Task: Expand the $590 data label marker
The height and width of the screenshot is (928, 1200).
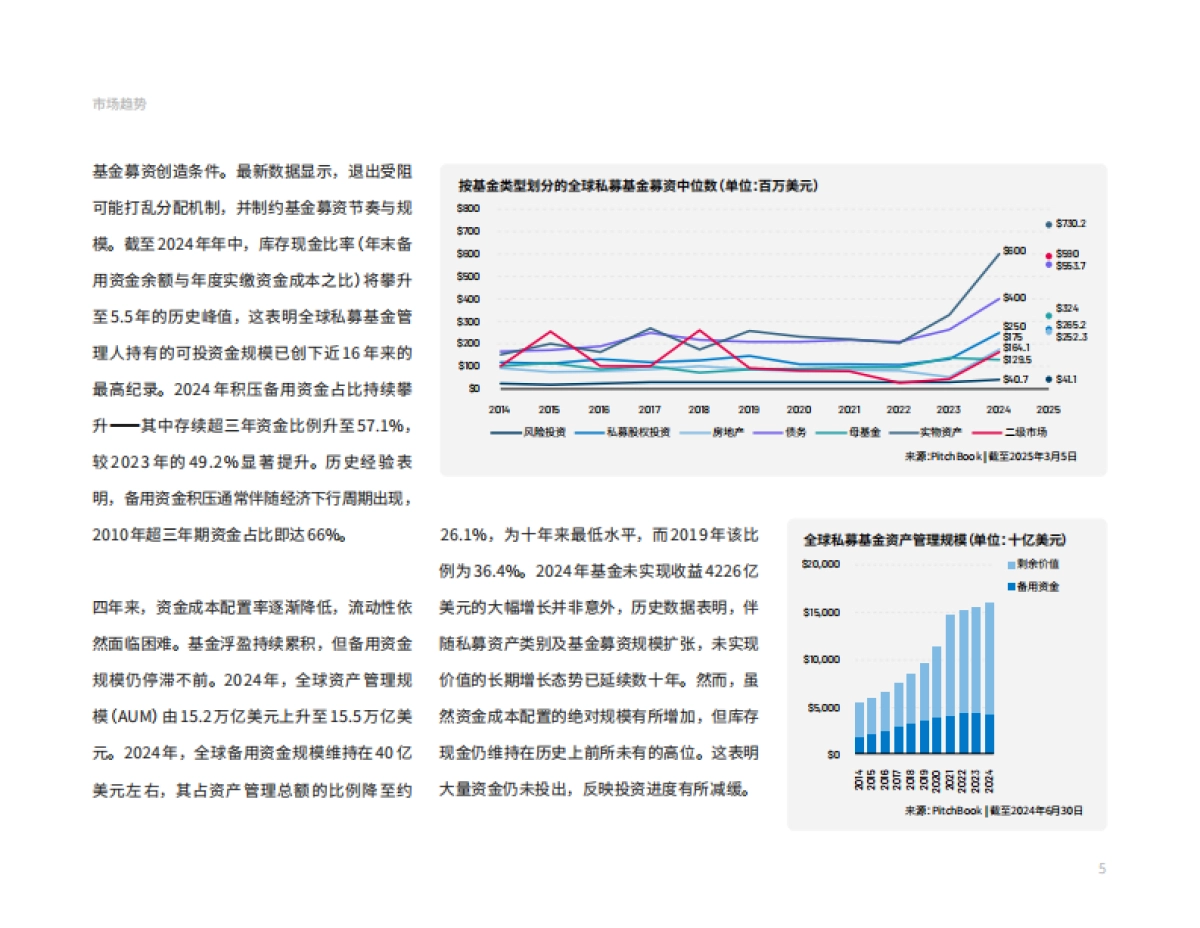Action: tap(1067, 254)
